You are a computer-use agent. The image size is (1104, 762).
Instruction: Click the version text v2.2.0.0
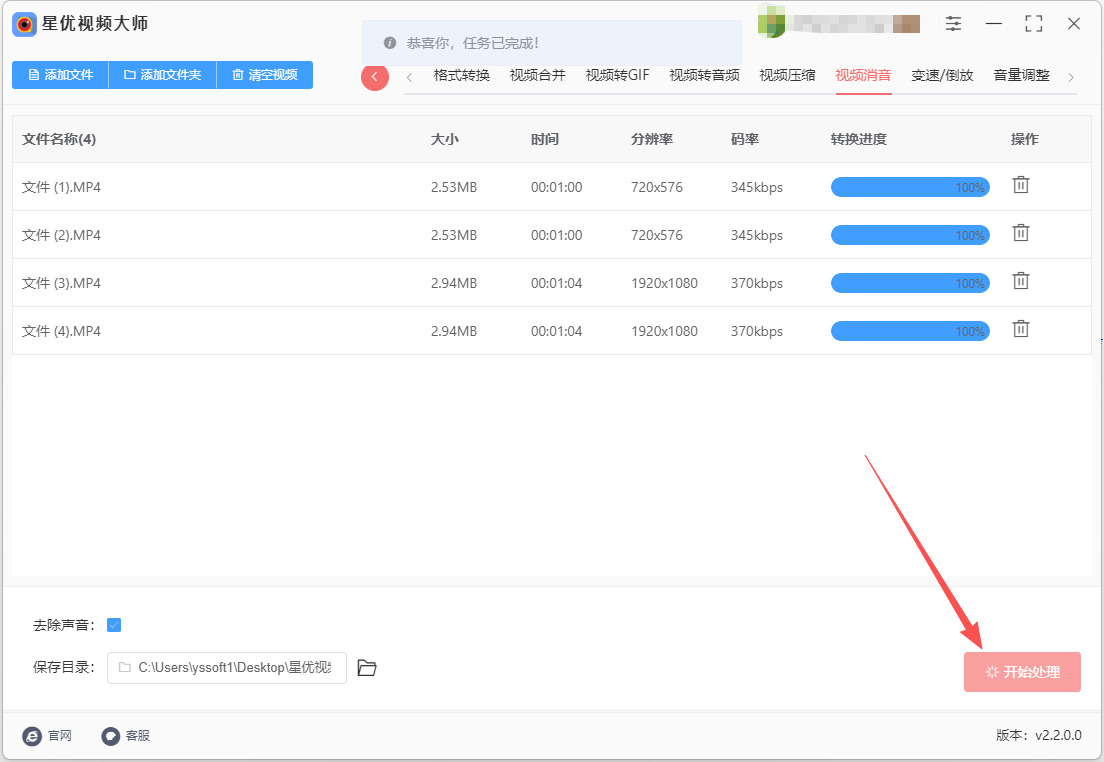tap(1058, 735)
